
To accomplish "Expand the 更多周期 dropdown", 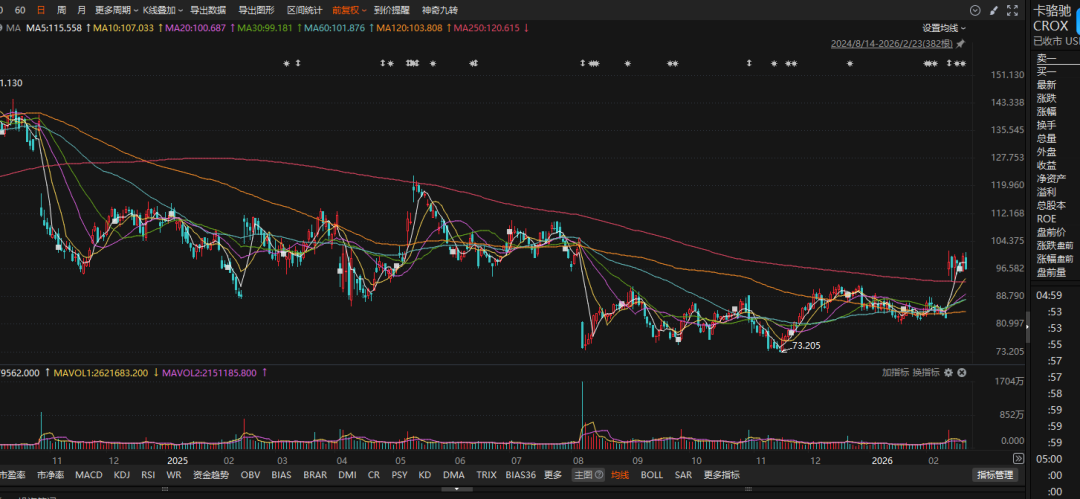I will [x=114, y=10].
